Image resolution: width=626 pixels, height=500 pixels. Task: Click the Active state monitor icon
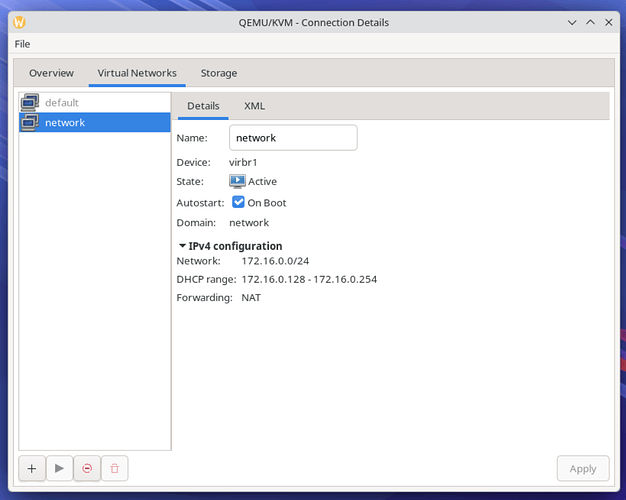click(x=237, y=181)
